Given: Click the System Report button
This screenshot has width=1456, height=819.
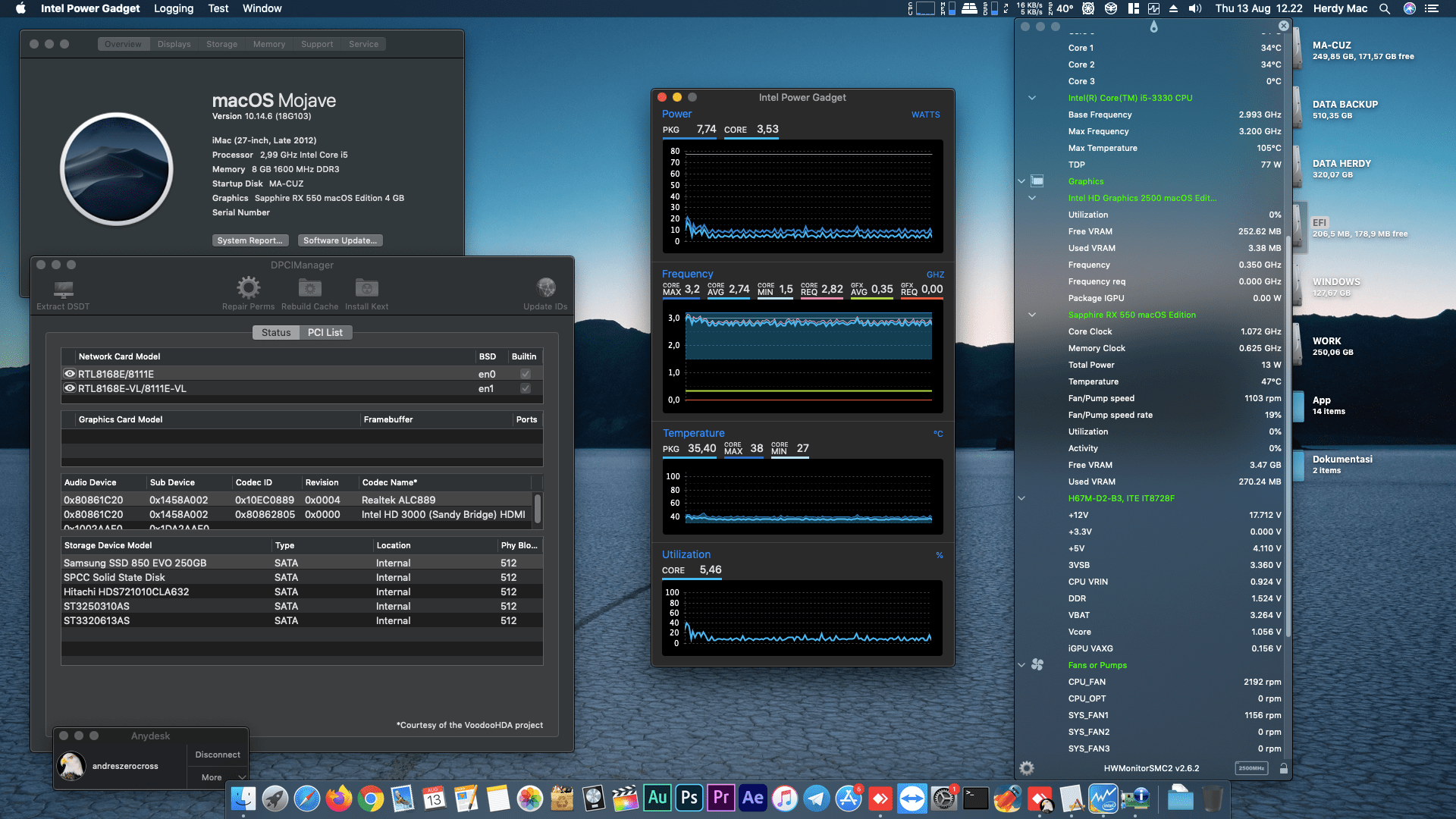Looking at the screenshot, I should (250, 240).
